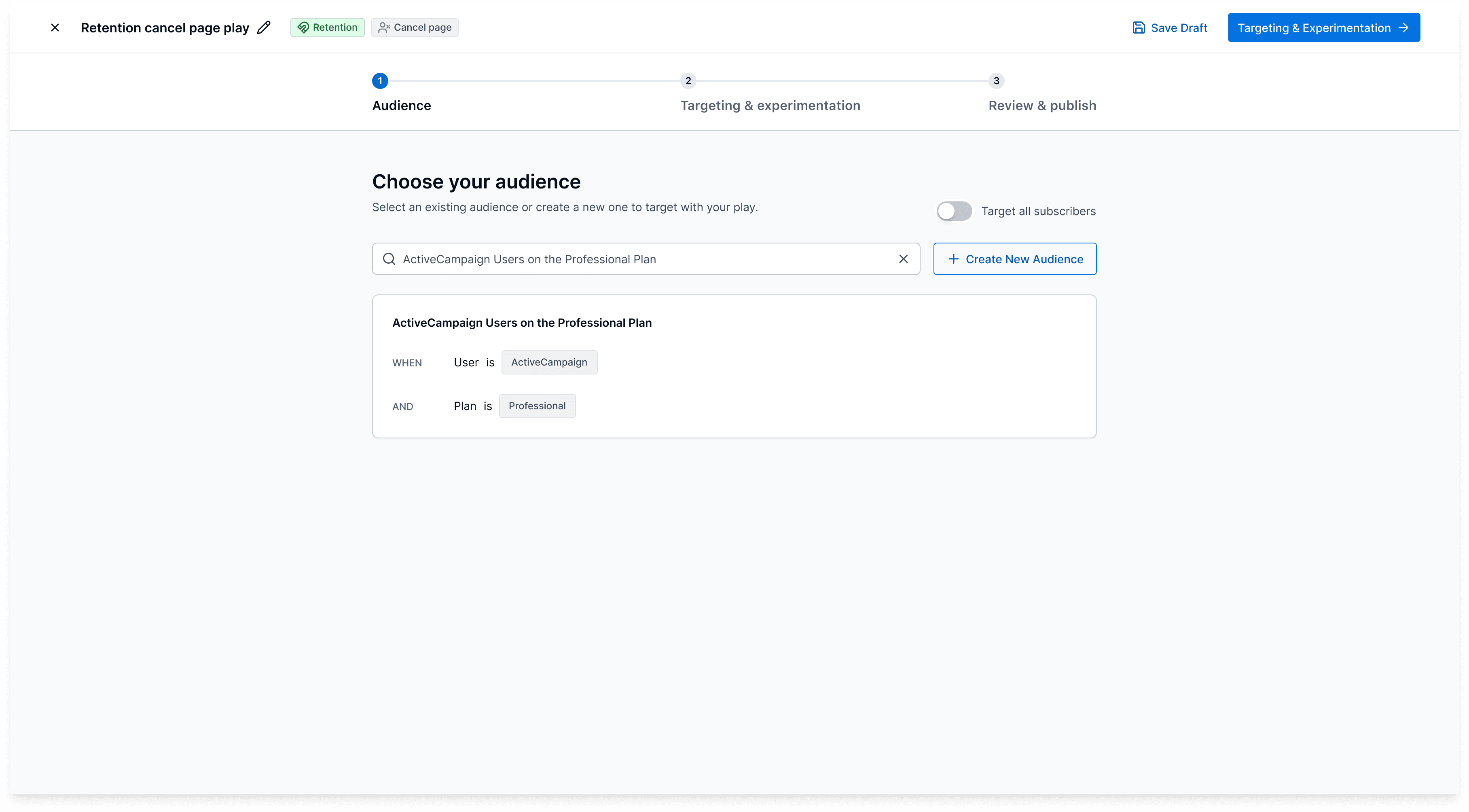Click the pencil icon to rename play
This screenshot has height=812, width=1469.
point(263,27)
